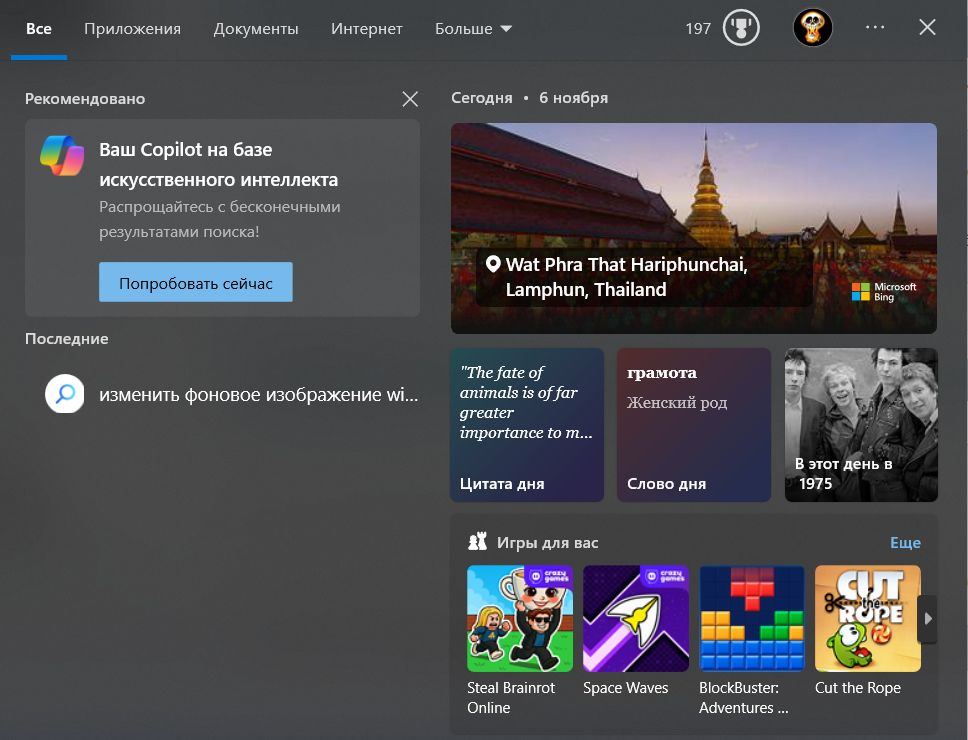This screenshot has width=968, height=740.
Task: Click the recent search magnifier icon
Action: coord(65,394)
